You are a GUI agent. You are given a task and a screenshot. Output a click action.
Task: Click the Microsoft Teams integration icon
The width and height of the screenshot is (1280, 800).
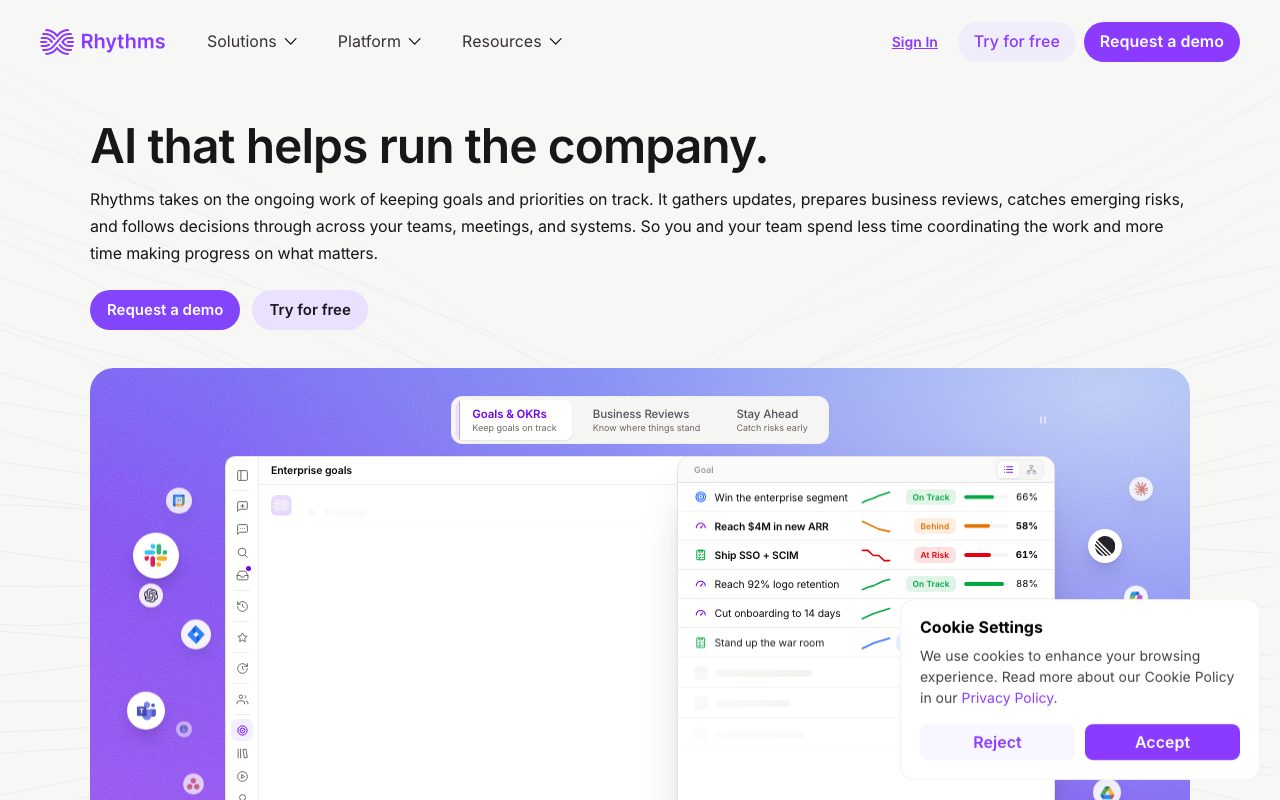[x=146, y=711]
